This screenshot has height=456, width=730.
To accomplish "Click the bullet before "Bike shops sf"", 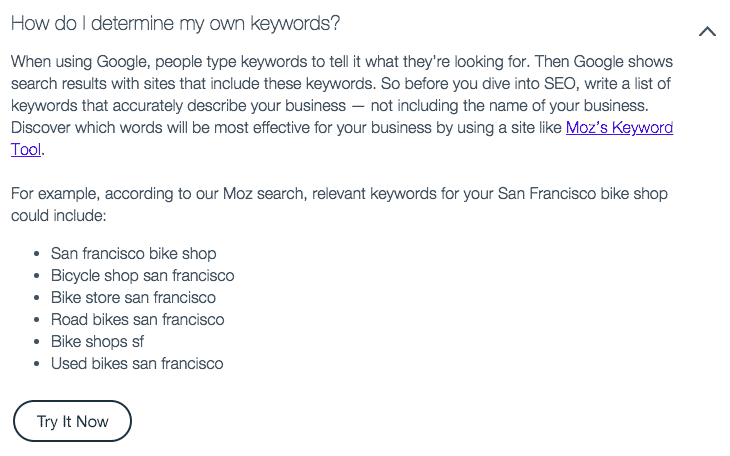I will click(37, 342).
